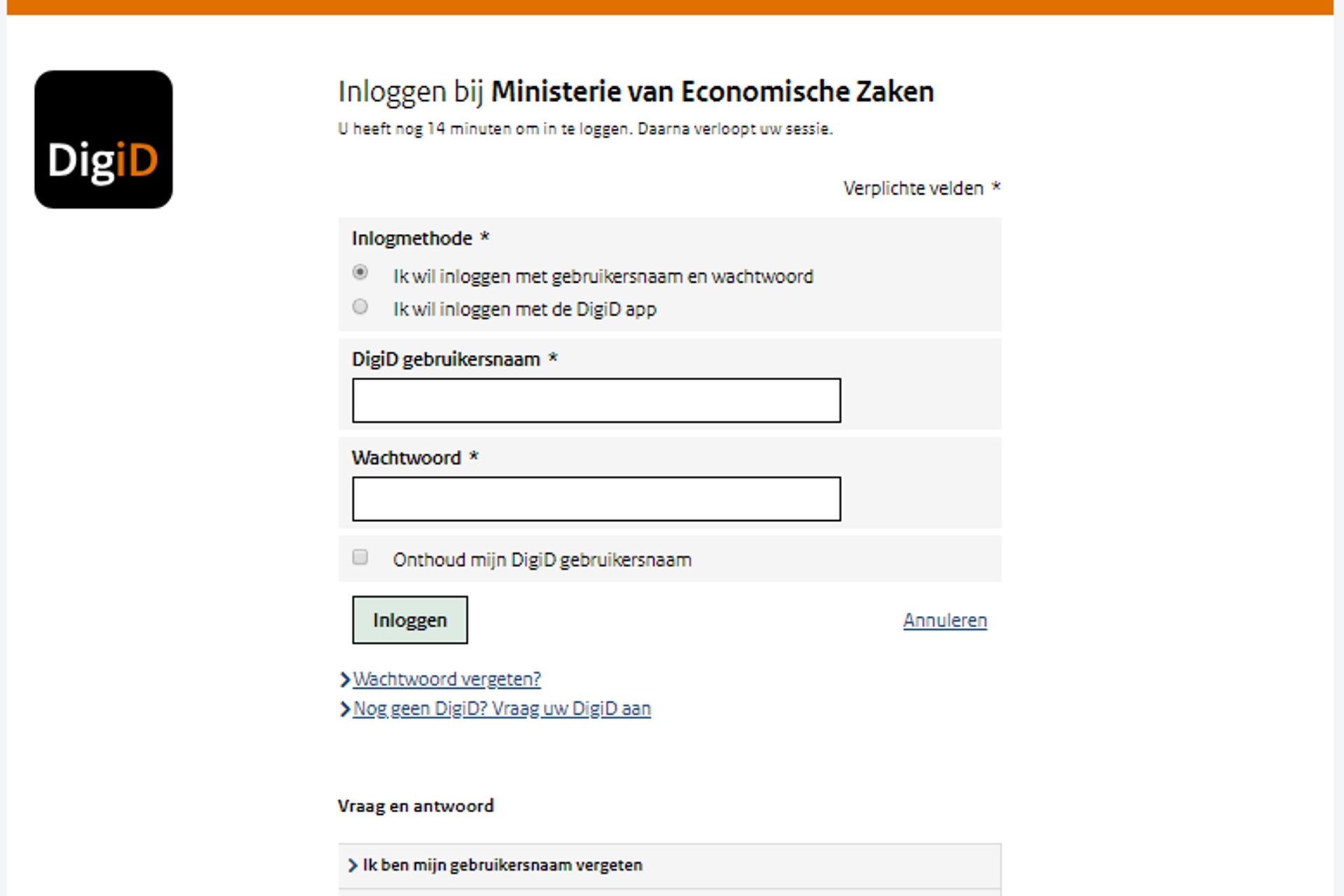
Task: Click the arrow icon before 'Nog geen DigiD?'
Action: click(x=344, y=709)
